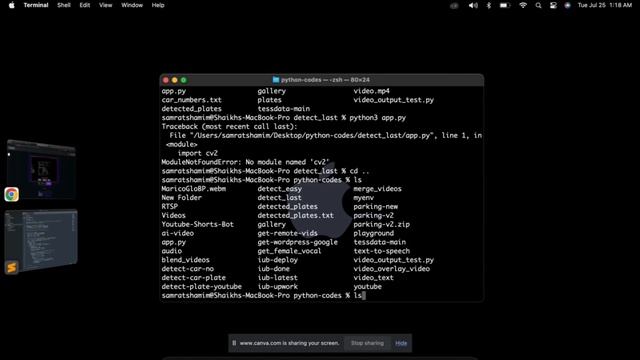
Task: Click the folder icon in Terminal title bar
Action: pos(276,80)
